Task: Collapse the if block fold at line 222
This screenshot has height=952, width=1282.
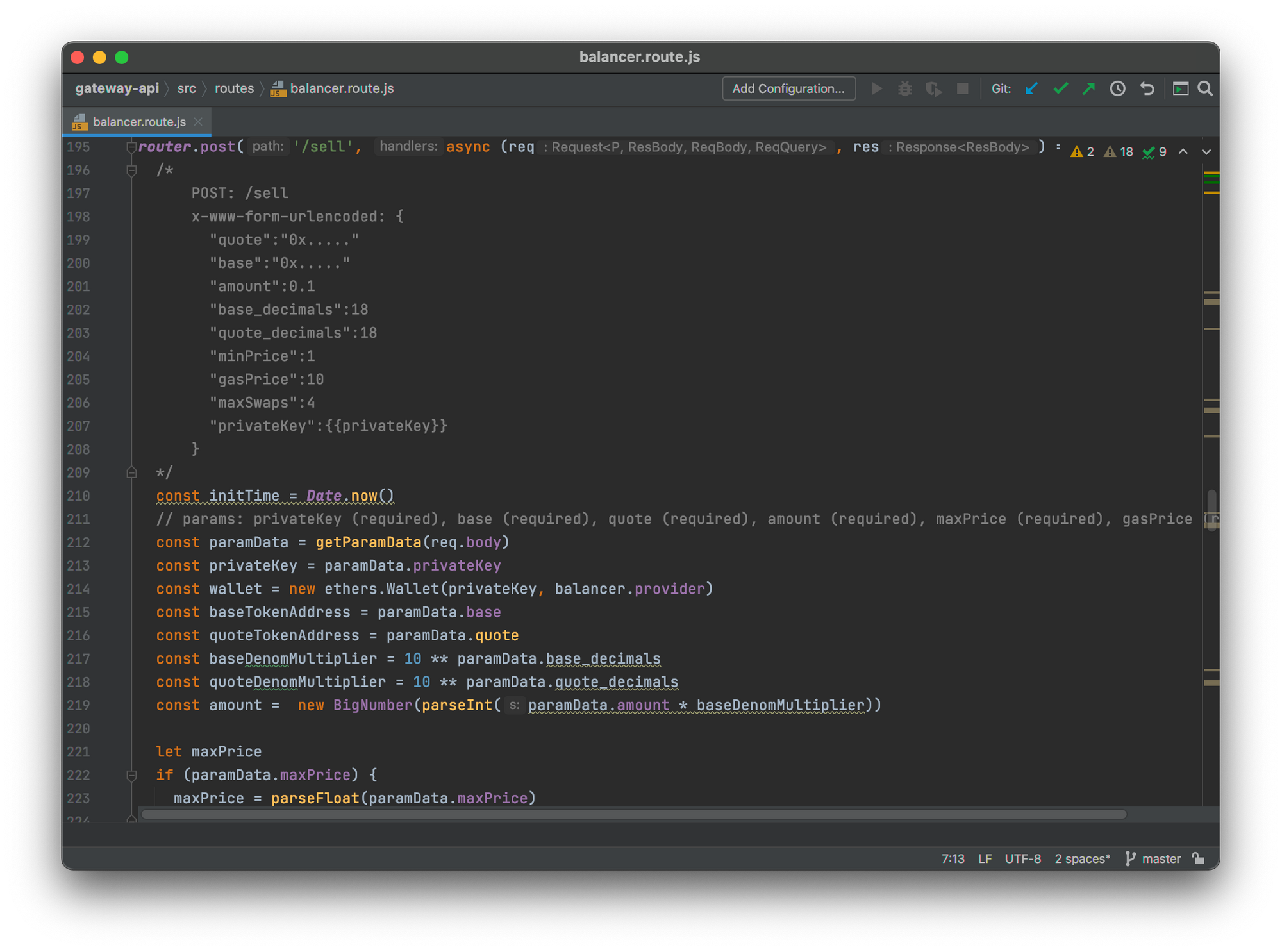Action: coord(131,775)
